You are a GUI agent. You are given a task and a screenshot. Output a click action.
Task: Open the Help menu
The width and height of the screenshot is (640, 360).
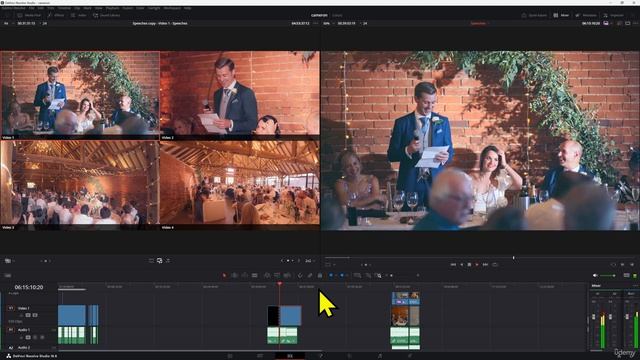(x=187, y=8)
